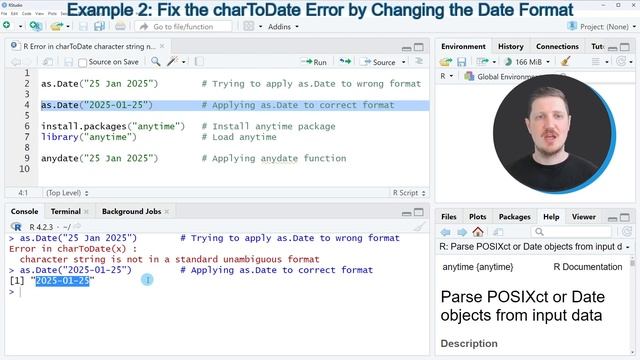Switch to the Help tab
Image resolution: width=640 pixels, height=360 pixels.
tap(551, 217)
